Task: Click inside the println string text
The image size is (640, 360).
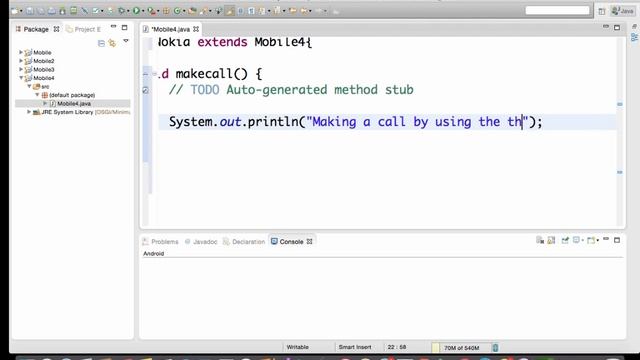Action: 416,122
